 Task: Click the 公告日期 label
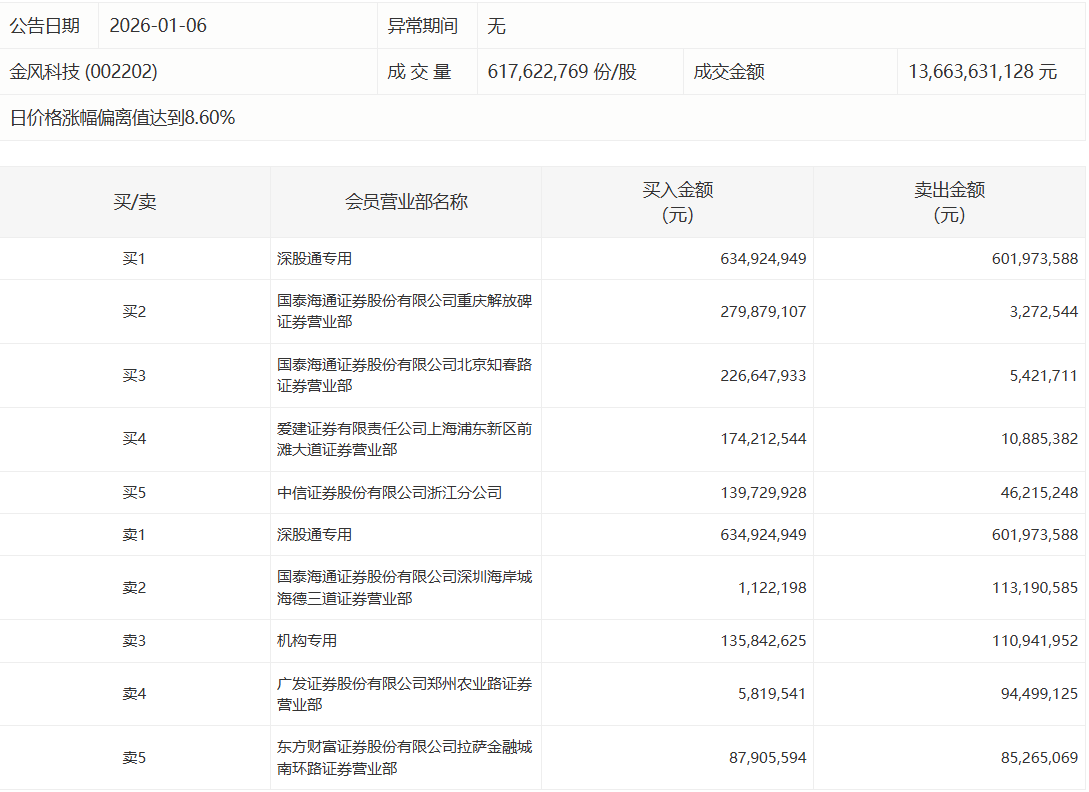(x=44, y=26)
